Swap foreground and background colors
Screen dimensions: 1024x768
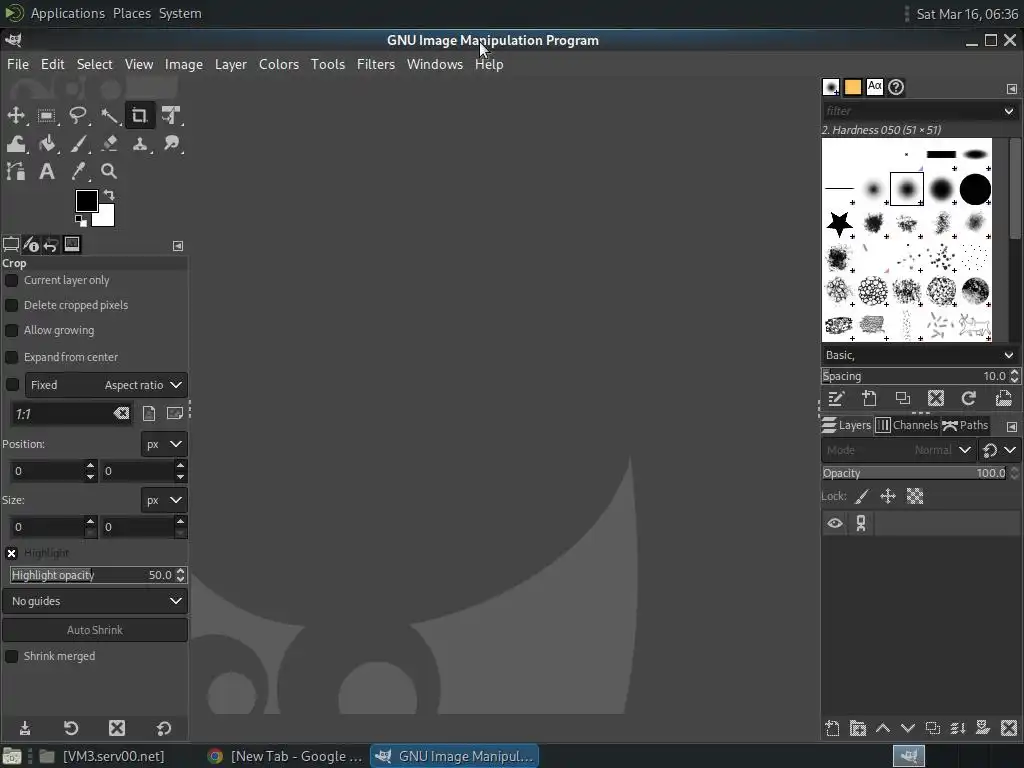pyautogui.click(x=109, y=195)
